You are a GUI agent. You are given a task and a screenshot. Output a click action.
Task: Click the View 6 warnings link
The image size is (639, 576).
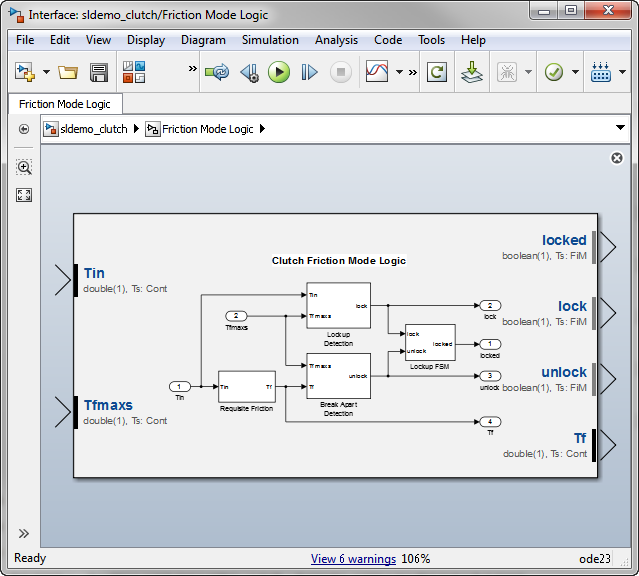[x=353, y=559]
